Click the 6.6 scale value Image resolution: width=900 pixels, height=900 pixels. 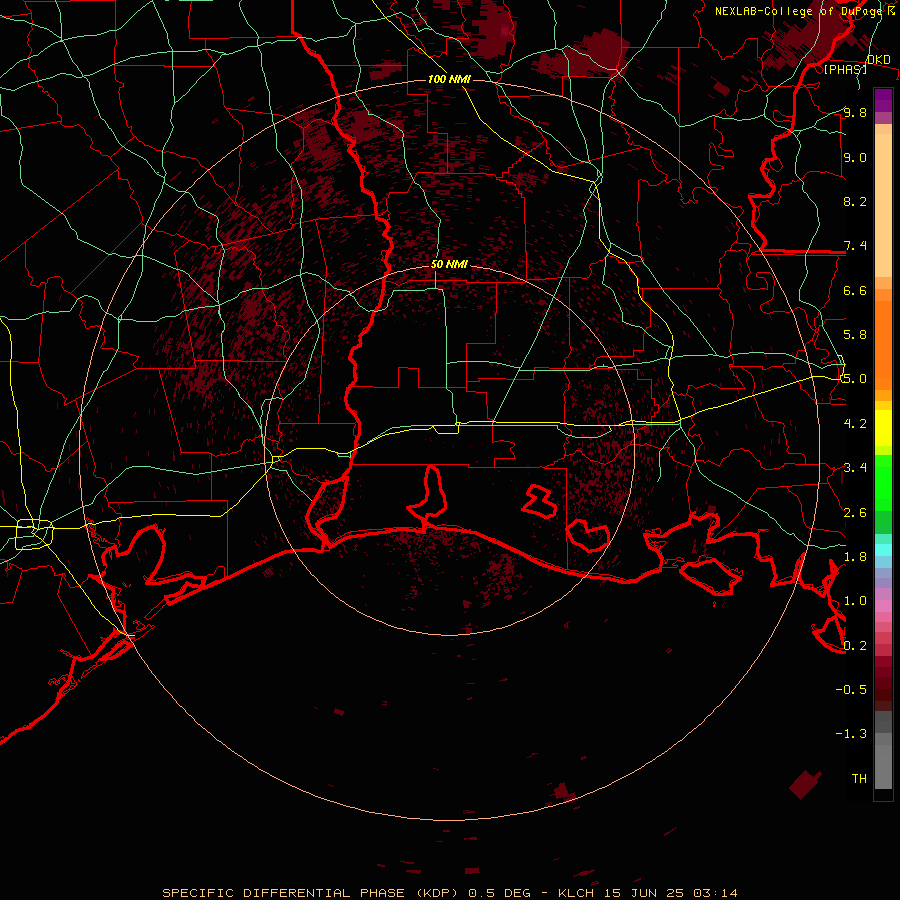(x=855, y=291)
